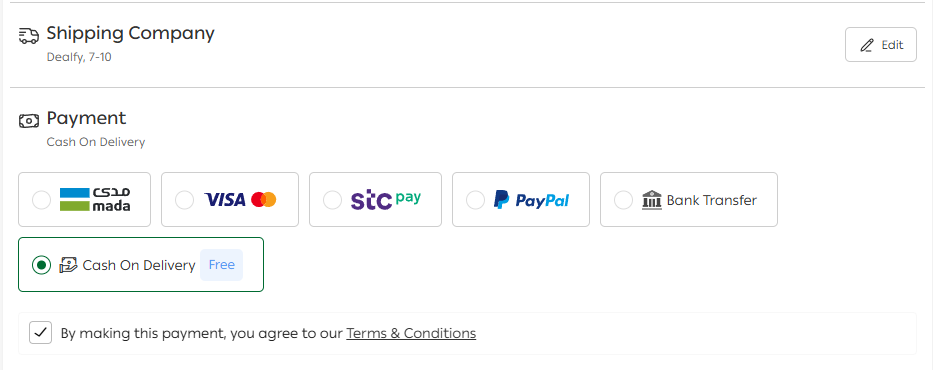
Task: Select the Cash On Delivery radio button
Action: (42, 265)
